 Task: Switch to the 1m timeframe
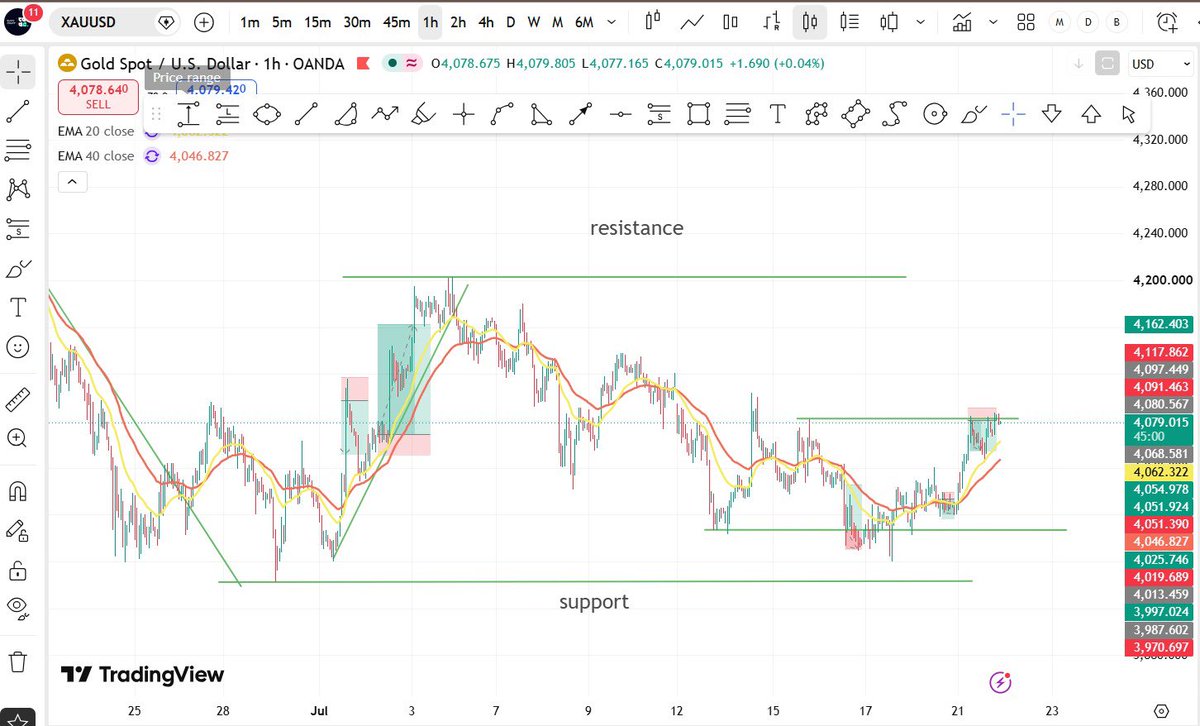coord(250,21)
